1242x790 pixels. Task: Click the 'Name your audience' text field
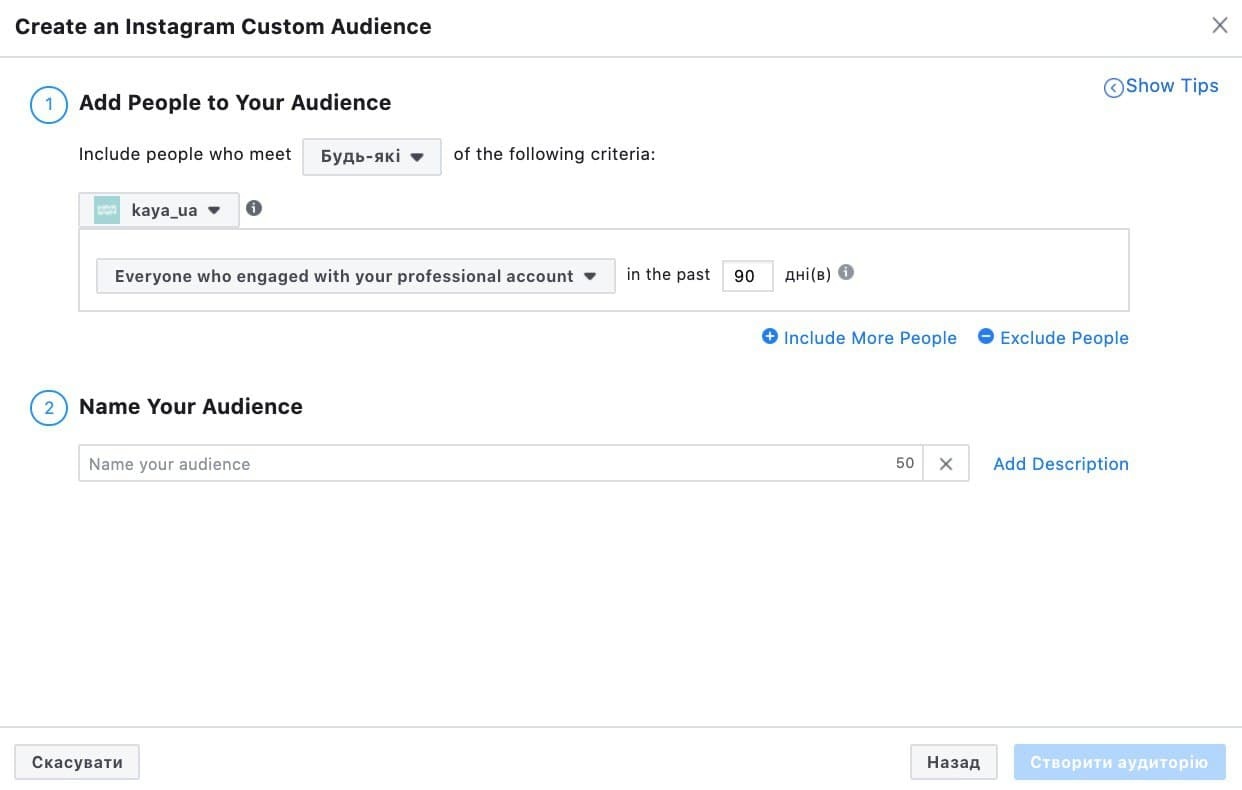coord(490,464)
